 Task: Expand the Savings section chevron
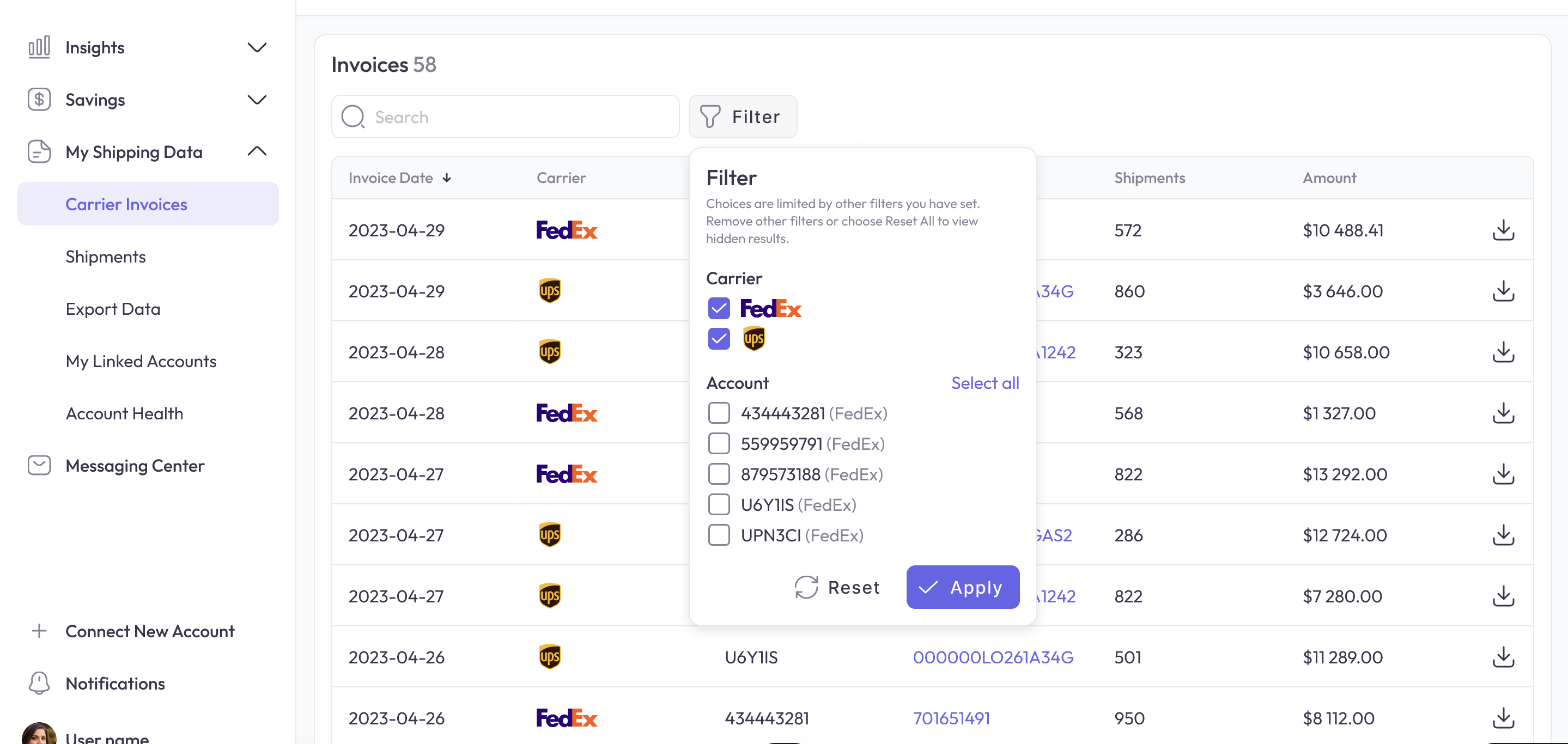(258, 100)
